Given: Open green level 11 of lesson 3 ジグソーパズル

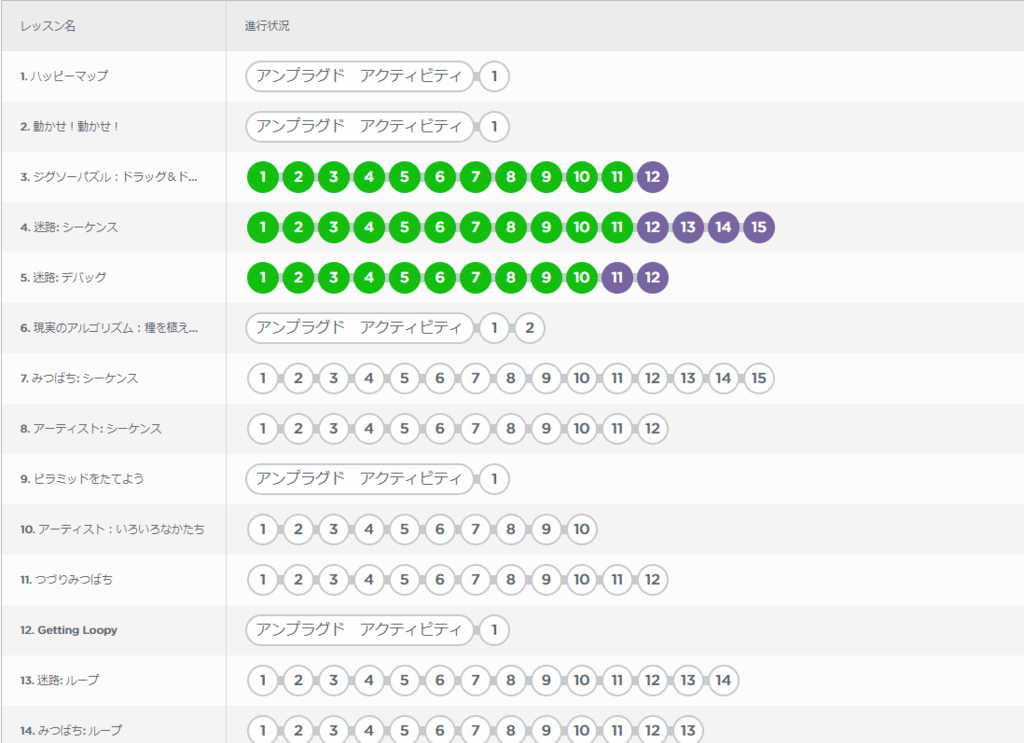Looking at the screenshot, I should 617,177.
